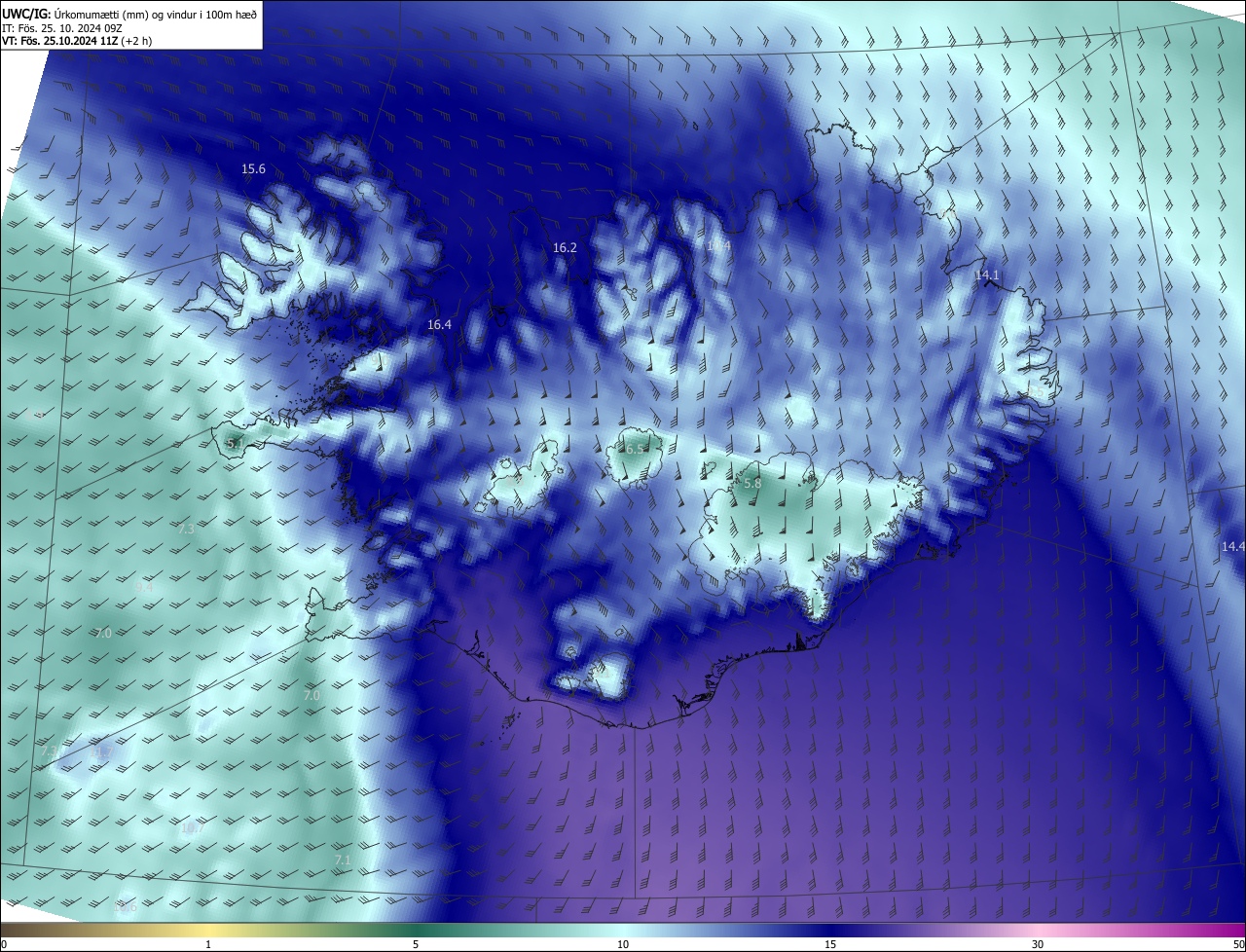Click the 16.4 value label
1246x952 pixels.
point(439,325)
